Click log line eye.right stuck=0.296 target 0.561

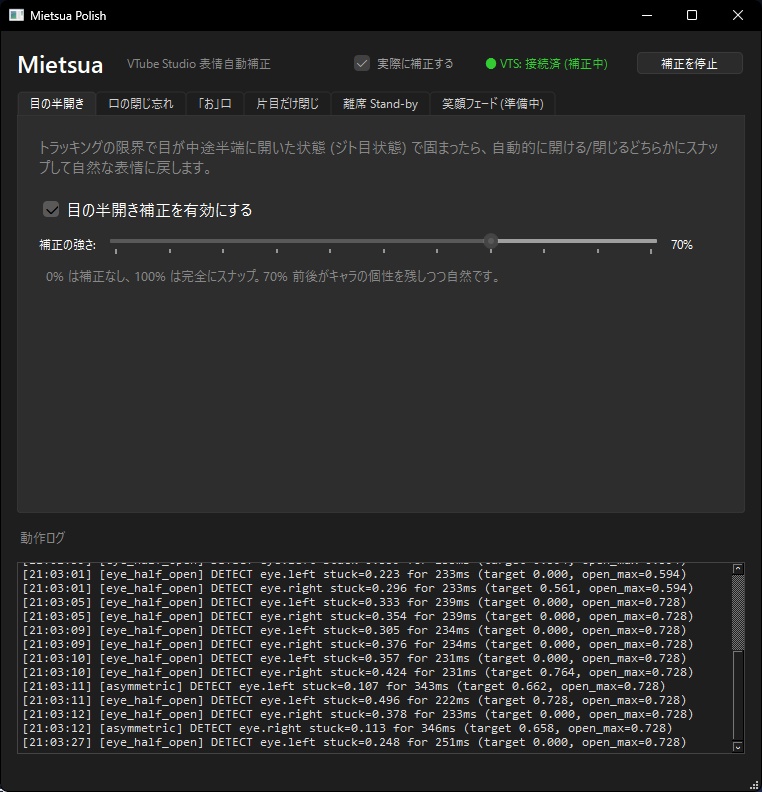click(358, 588)
